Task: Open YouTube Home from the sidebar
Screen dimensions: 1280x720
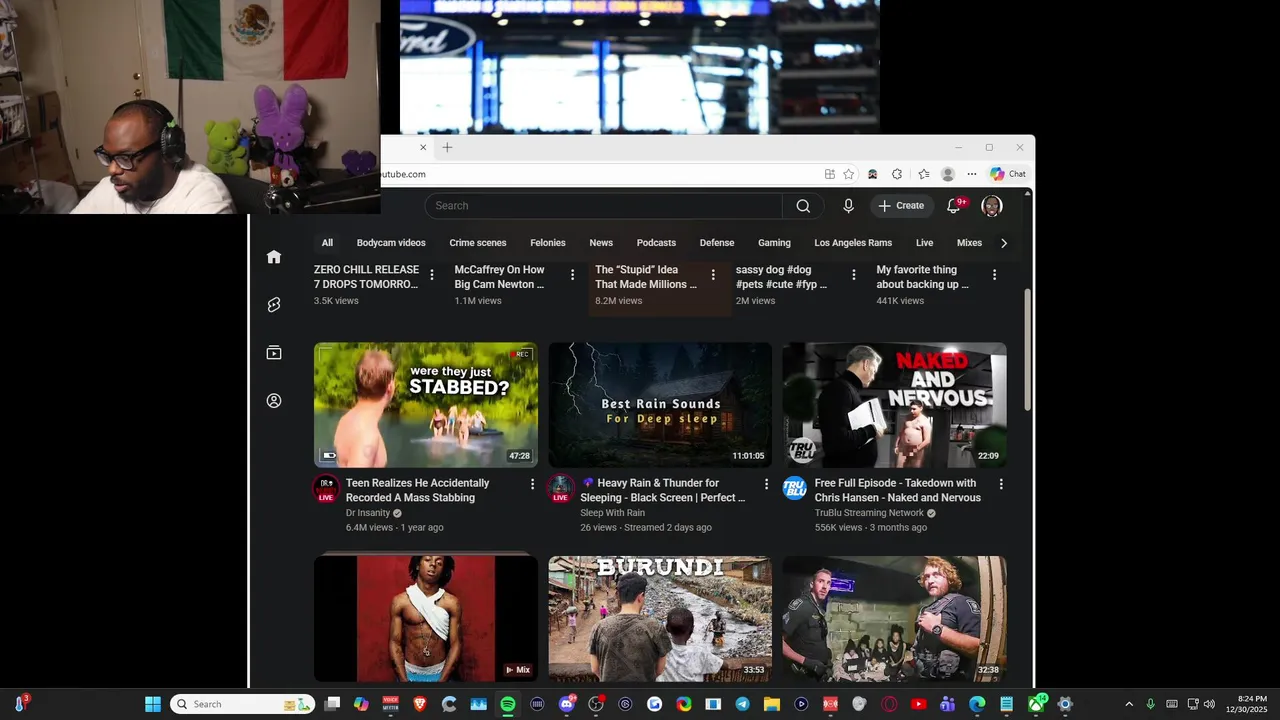Action: tap(274, 257)
